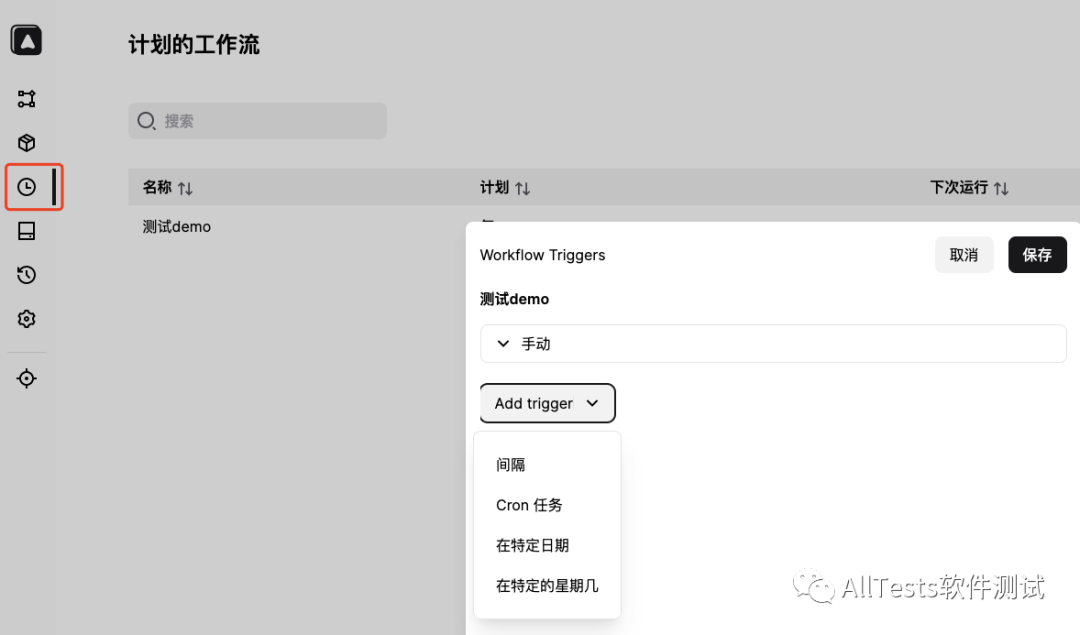Select 间隔 from the trigger menu
The height and width of the screenshot is (635, 1080).
(x=510, y=464)
